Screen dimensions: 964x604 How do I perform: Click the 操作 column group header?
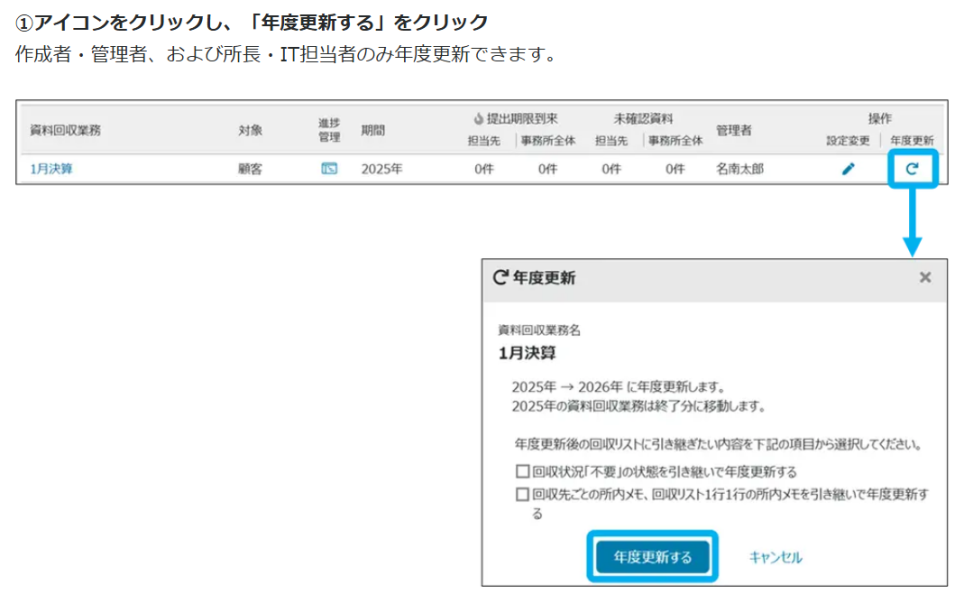879,118
